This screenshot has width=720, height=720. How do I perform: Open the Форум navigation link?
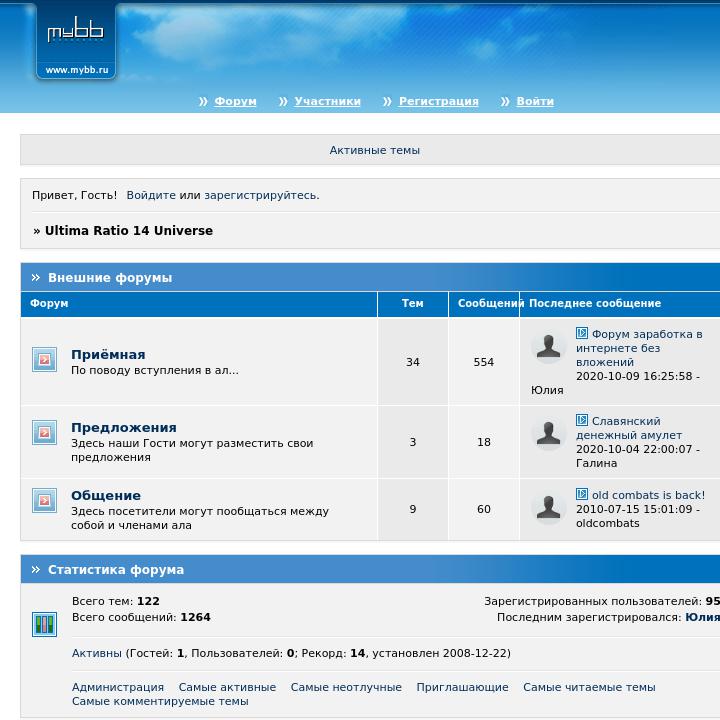[235, 101]
